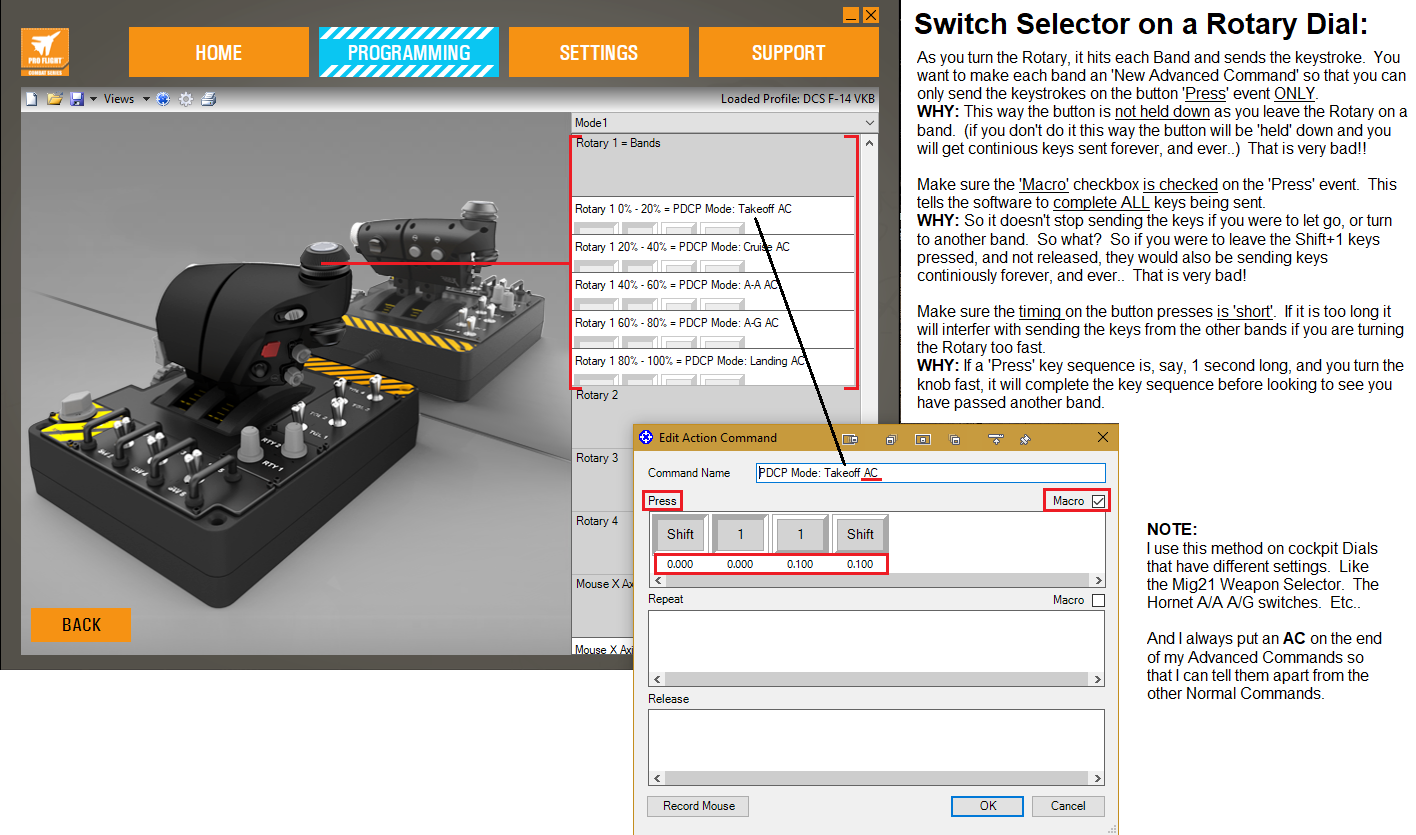Open the Views dropdown in the toolbar

coord(126,99)
